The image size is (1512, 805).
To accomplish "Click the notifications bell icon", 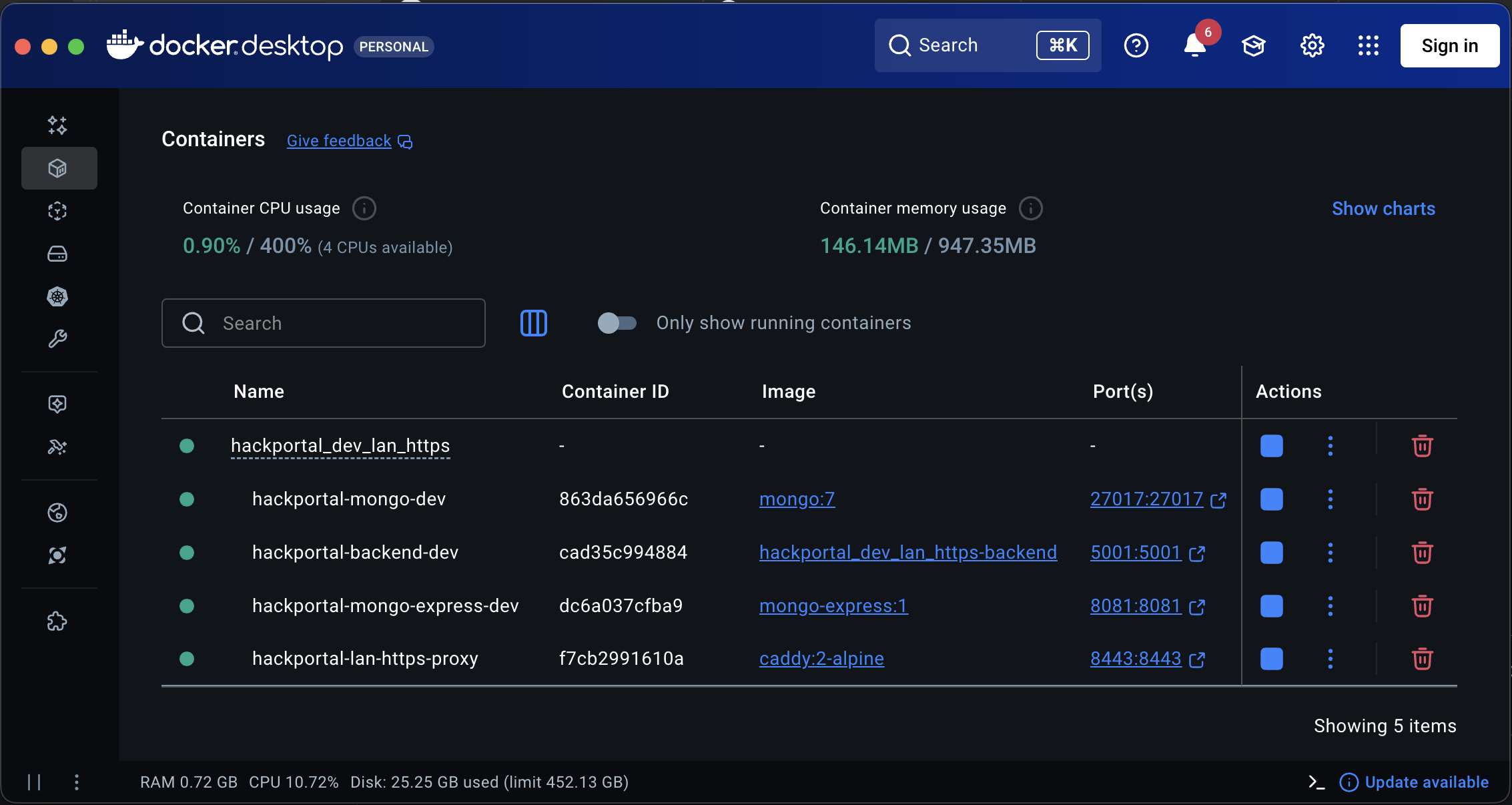I will tap(1194, 45).
